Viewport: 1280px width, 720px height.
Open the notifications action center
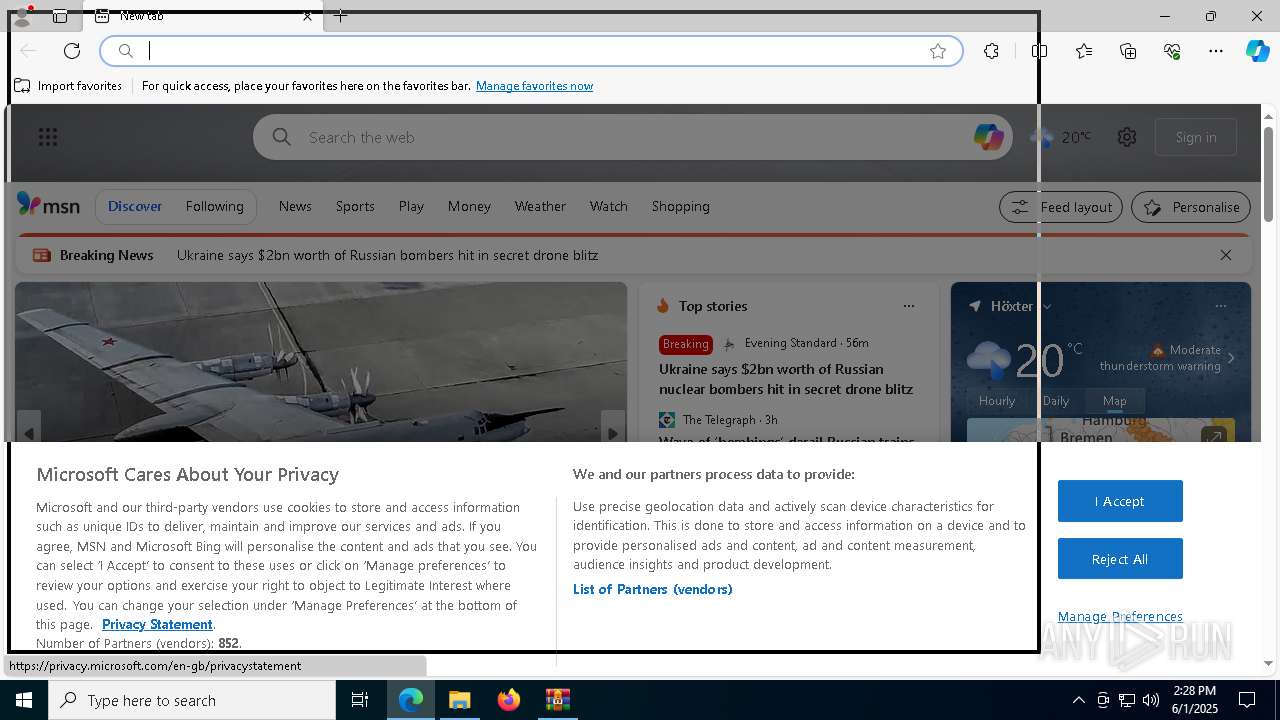1247,700
